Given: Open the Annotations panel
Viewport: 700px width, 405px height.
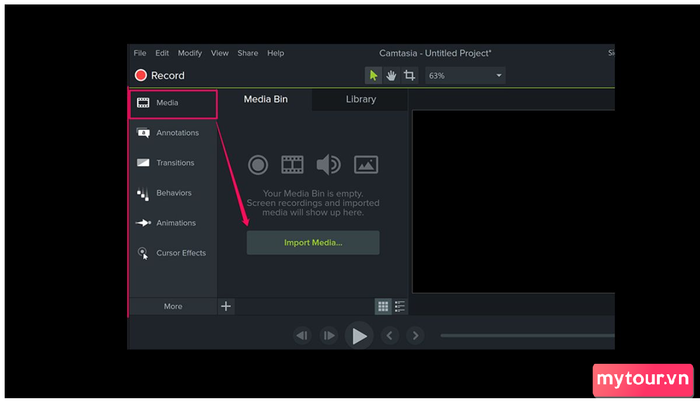Looking at the screenshot, I should (x=173, y=133).
